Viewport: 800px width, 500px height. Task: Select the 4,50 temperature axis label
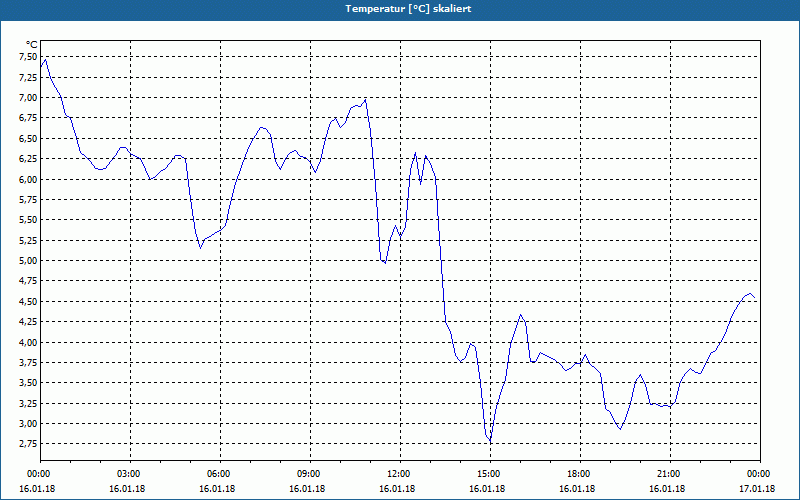coord(28,302)
